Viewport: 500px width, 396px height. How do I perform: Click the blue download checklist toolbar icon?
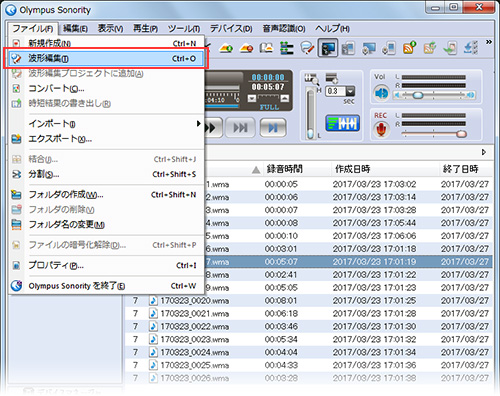(471, 48)
